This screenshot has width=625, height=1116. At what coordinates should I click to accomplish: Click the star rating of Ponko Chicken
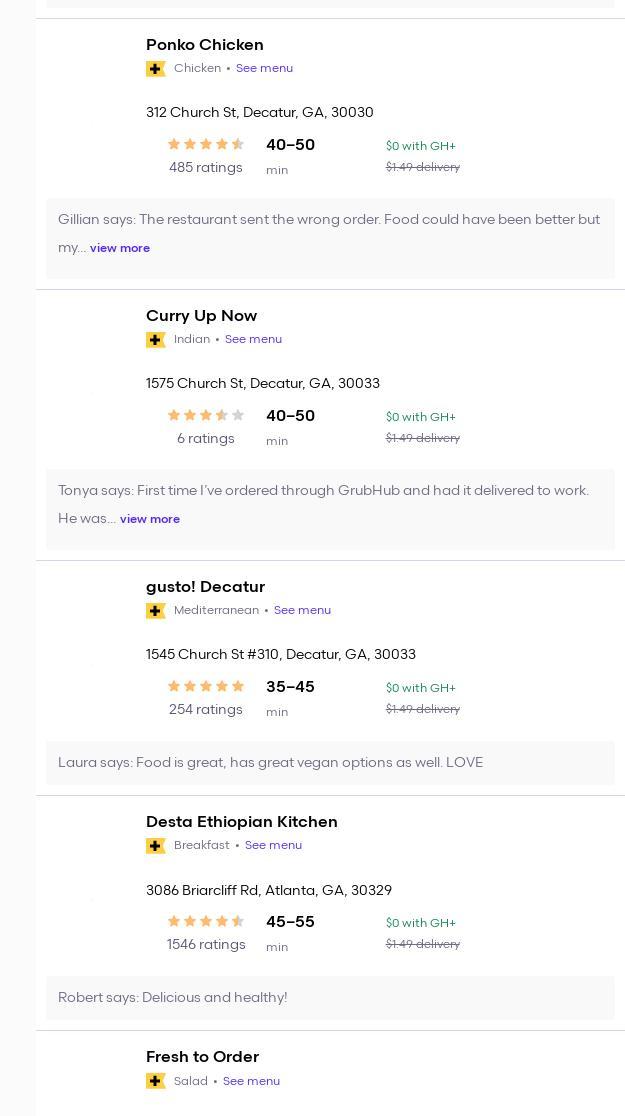[x=206, y=144]
